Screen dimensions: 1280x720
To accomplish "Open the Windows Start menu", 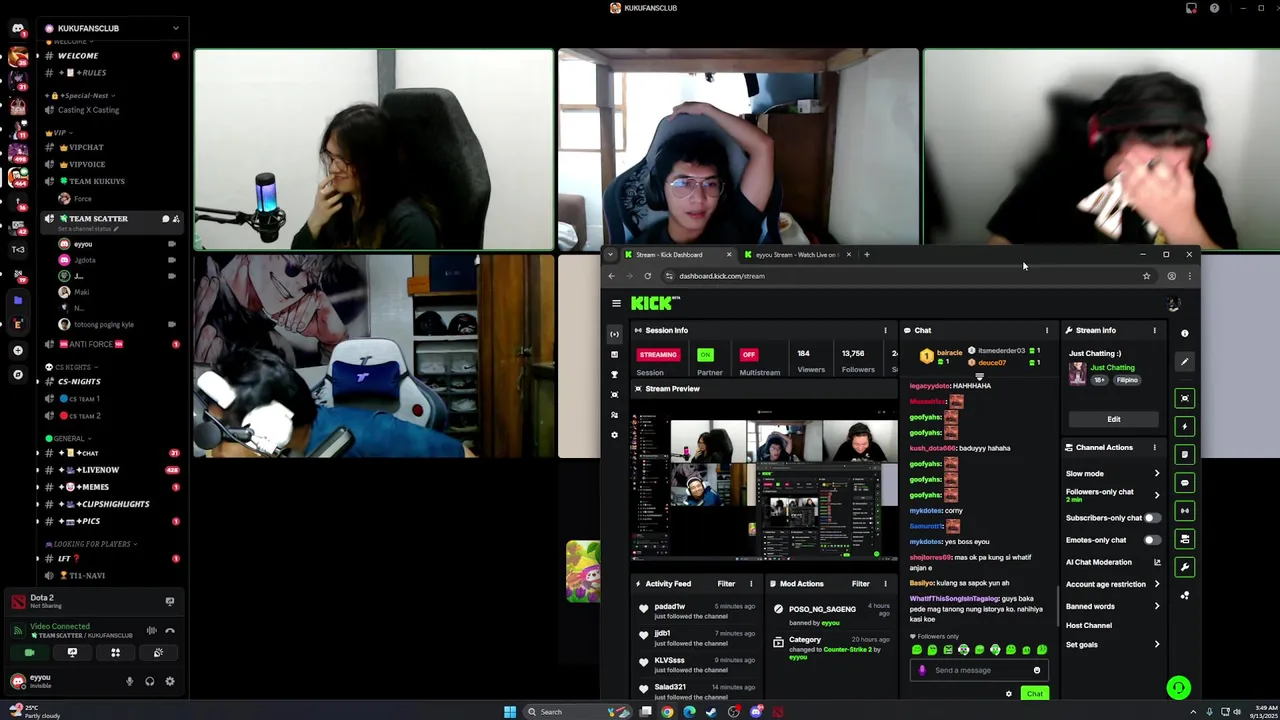I will [x=510, y=712].
